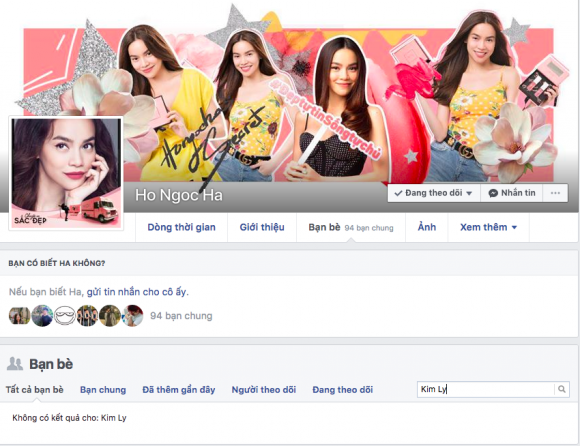Screen dimensions: 580x446
Task: Click the friends silhouette icon beside Bạn bè
Action: pyautogui.click(x=15, y=364)
